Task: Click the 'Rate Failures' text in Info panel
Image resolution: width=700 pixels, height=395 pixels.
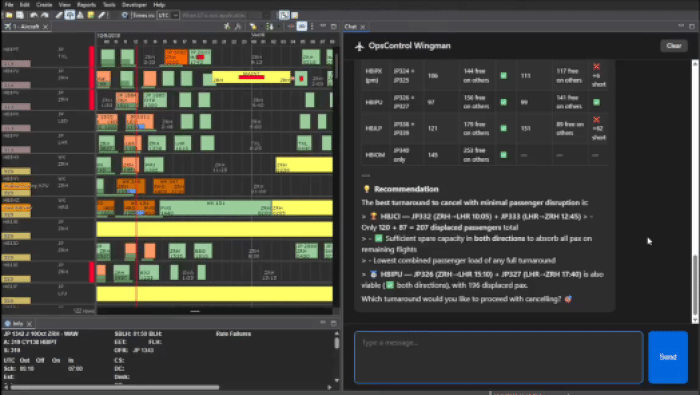Action: (x=233, y=334)
